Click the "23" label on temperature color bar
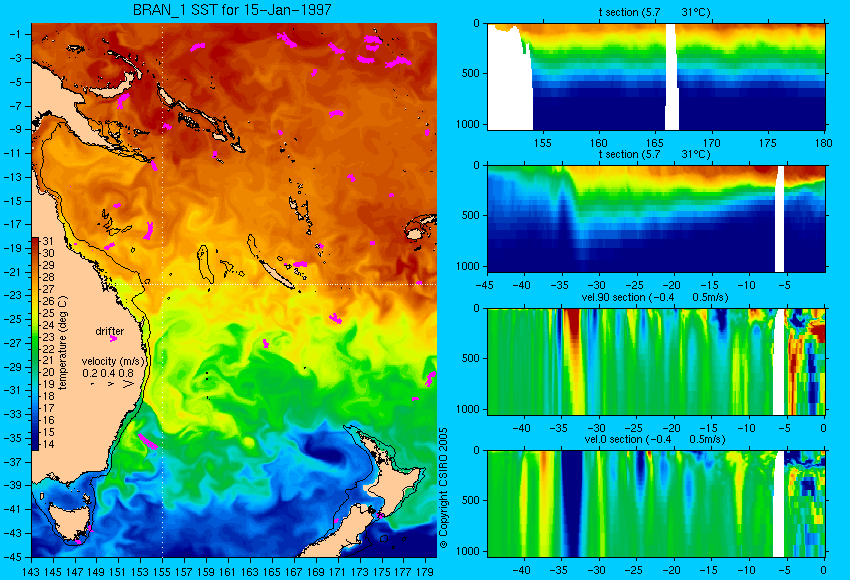850x580 pixels. pos(48,337)
